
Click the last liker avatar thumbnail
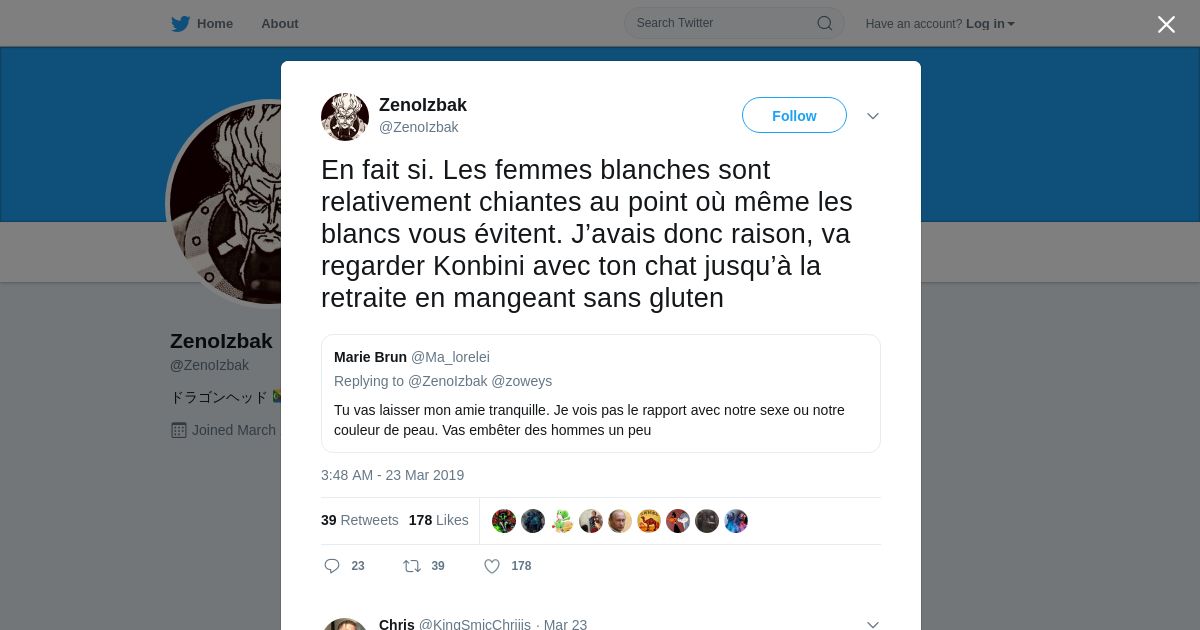(736, 521)
